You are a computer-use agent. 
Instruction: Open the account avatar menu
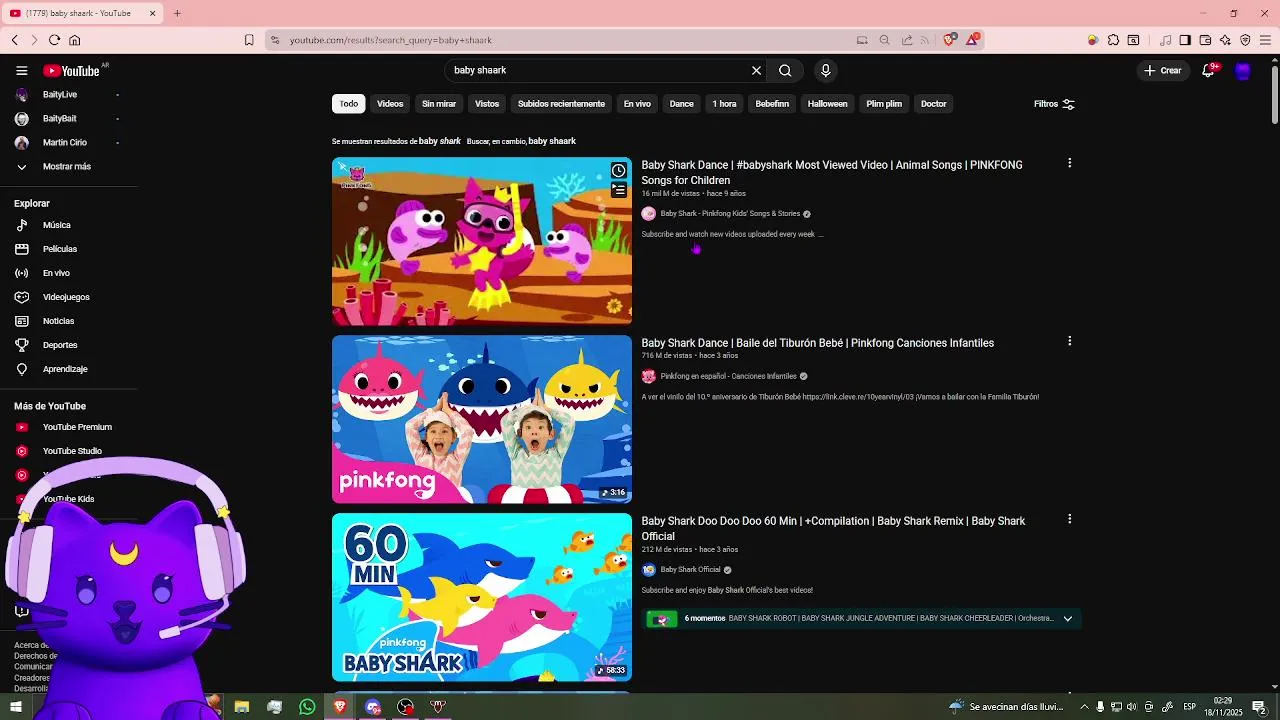pyautogui.click(x=1243, y=71)
